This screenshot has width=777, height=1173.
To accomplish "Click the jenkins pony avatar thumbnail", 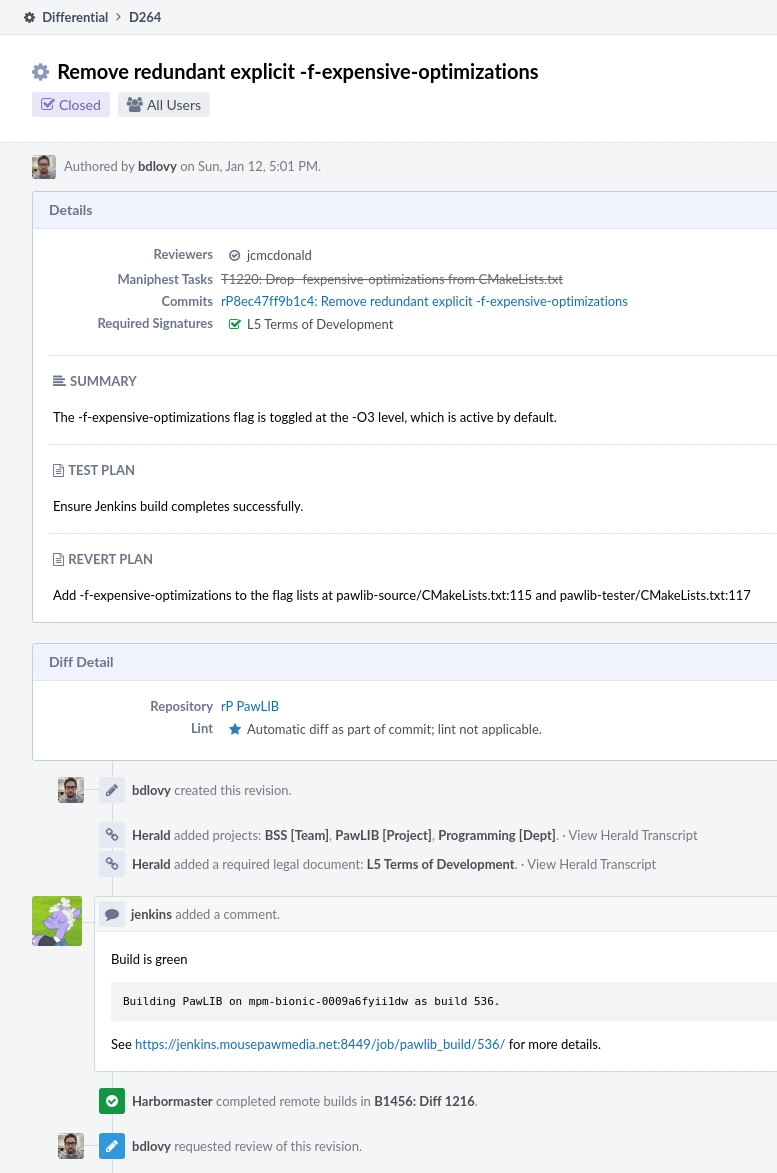I will click(x=57, y=921).
